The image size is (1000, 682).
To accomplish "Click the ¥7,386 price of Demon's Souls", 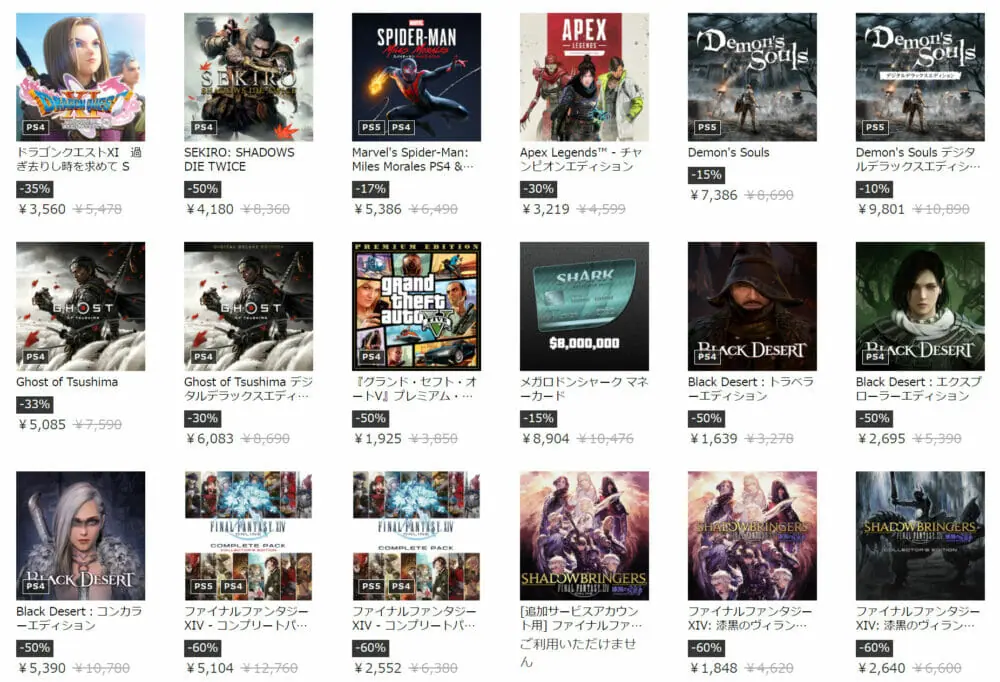I will [x=714, y=195].
